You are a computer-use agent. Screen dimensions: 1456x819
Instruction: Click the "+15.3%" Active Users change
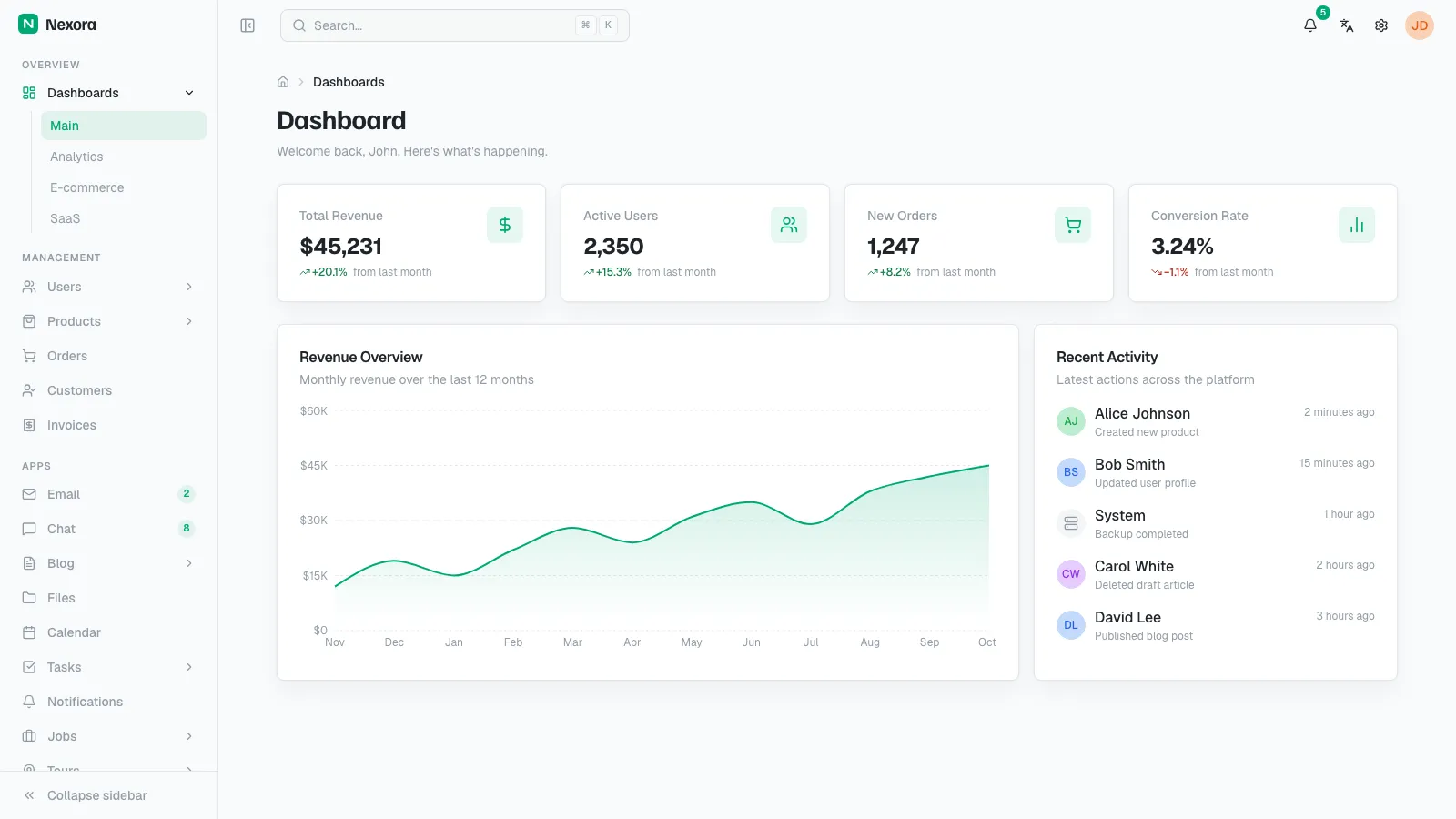click(x=613, y=272)
